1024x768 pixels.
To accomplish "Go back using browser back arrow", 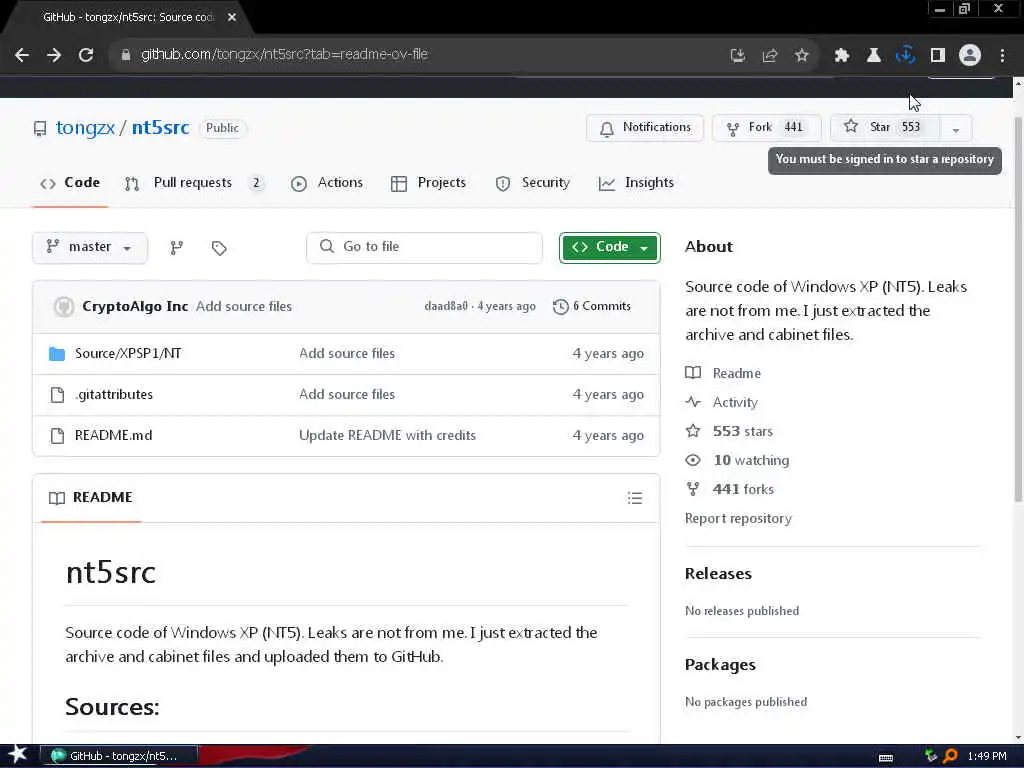I will (x=22, y=56).
